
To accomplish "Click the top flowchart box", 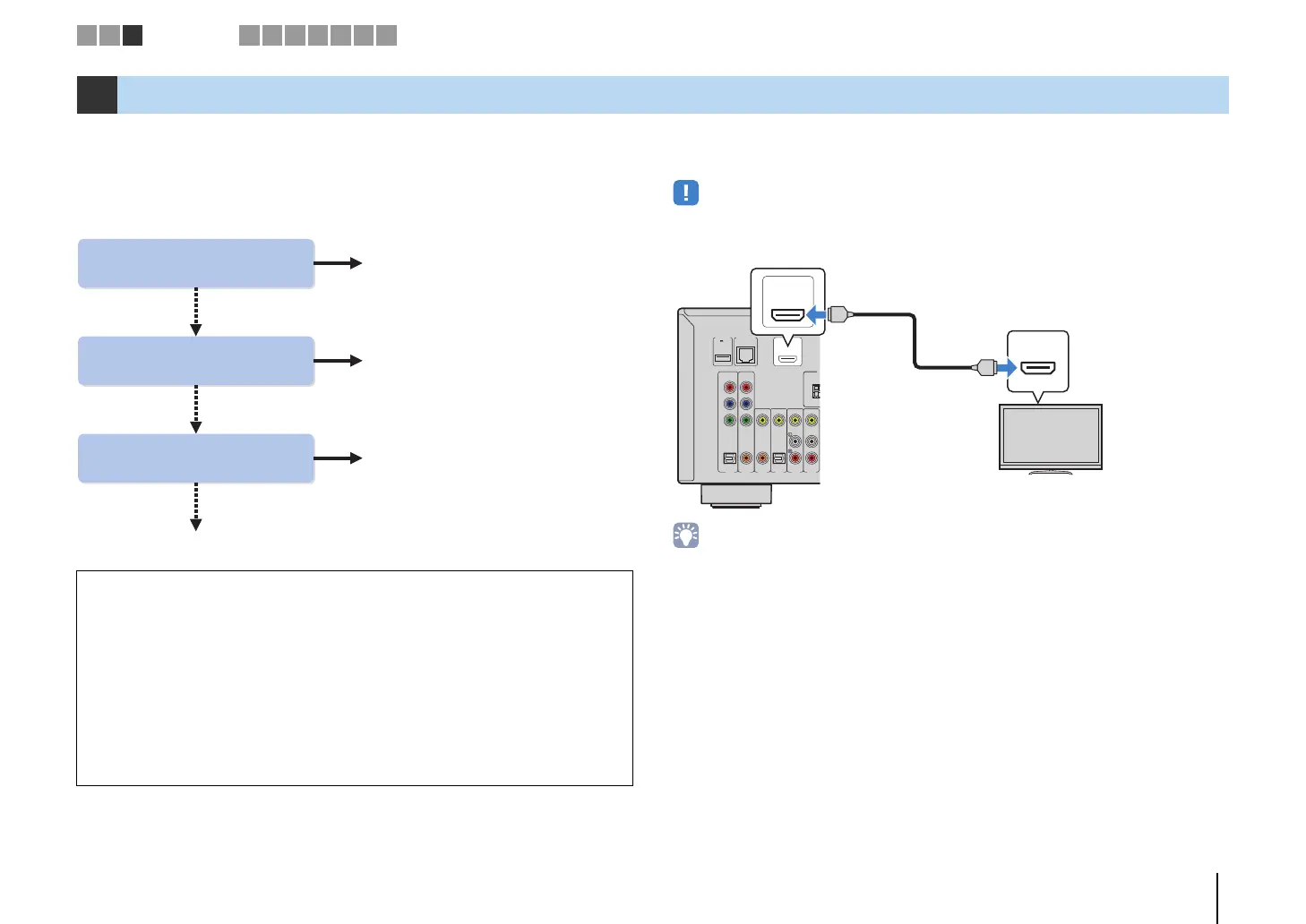I will [196, 263].
